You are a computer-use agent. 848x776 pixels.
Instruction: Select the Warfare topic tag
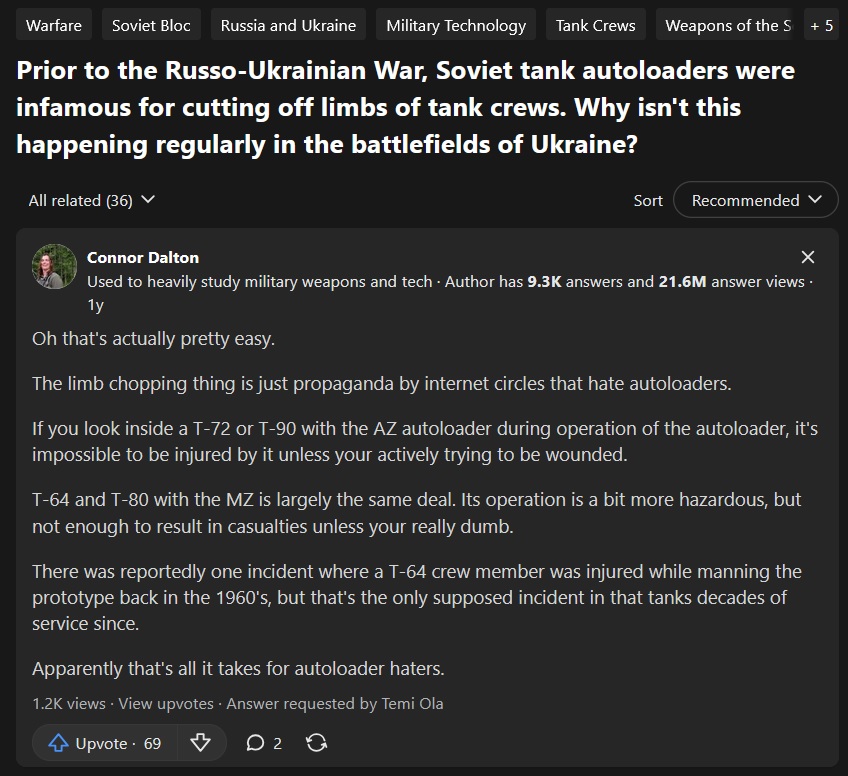[54, 25]
